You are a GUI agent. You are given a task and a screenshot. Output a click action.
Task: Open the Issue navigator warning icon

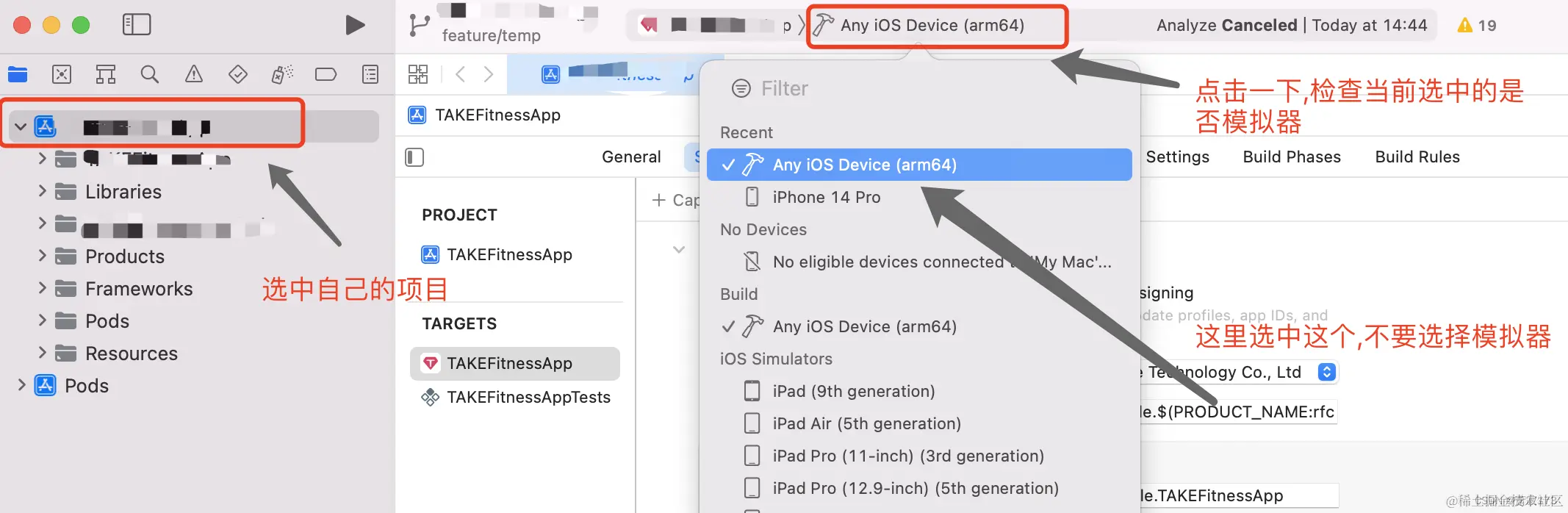pyautogui.click(x=194, y=74)
